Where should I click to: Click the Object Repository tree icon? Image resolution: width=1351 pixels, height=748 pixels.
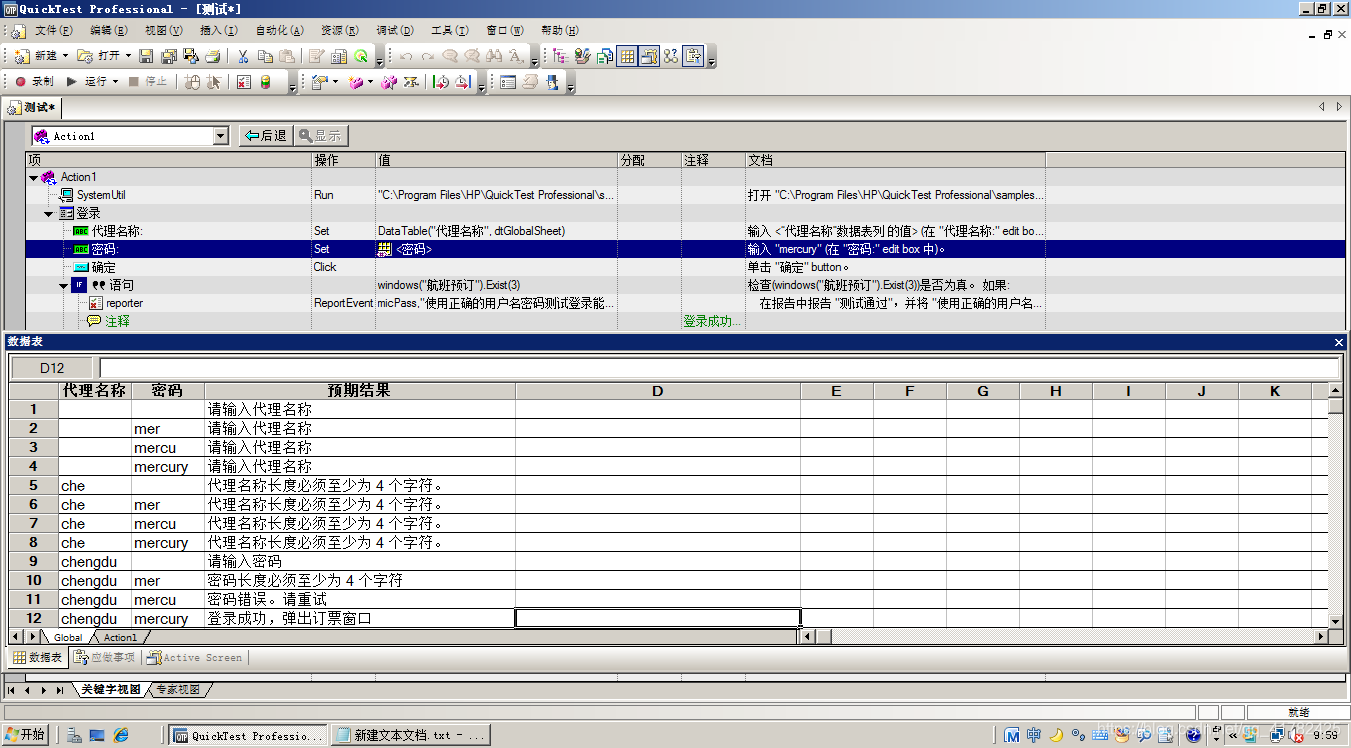pyautogui.click(x=560, y=56)
